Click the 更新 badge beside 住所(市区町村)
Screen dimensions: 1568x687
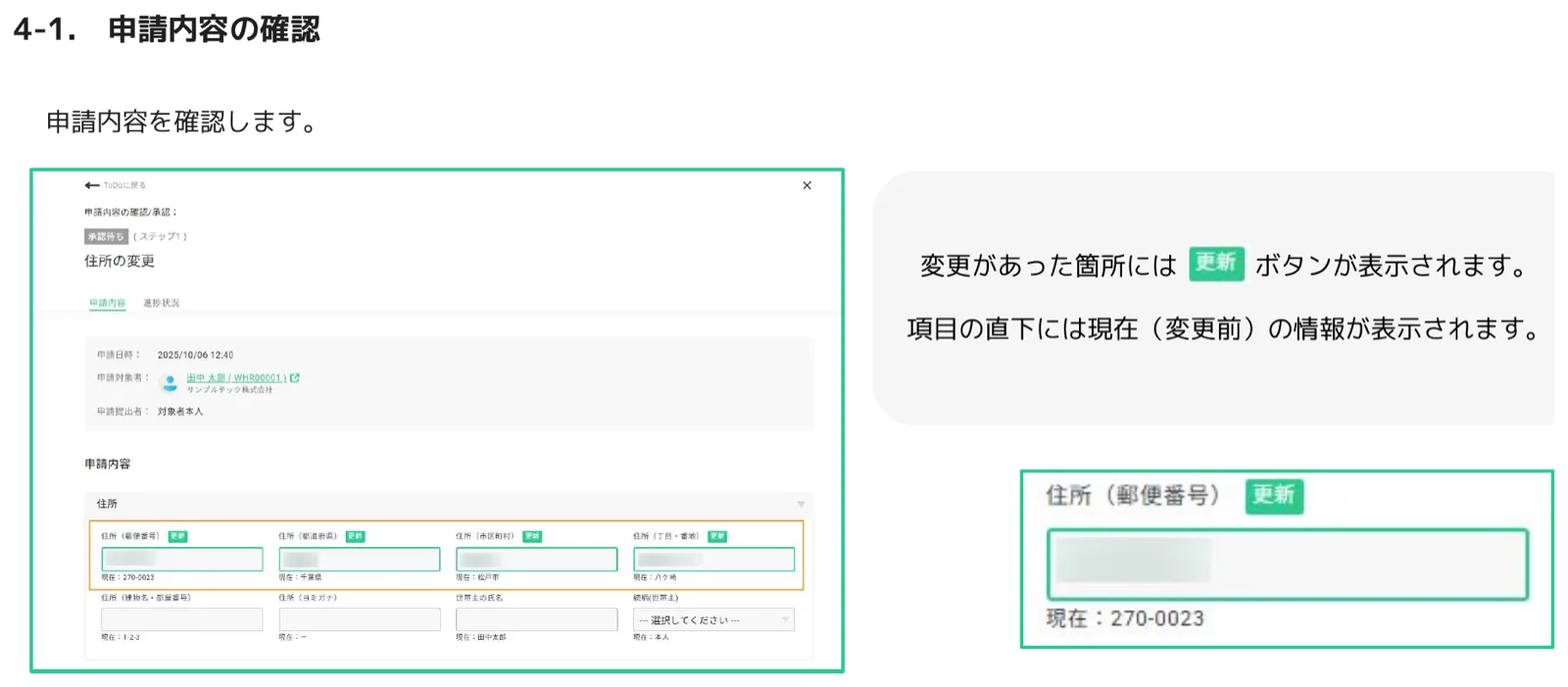click(532, 536)
